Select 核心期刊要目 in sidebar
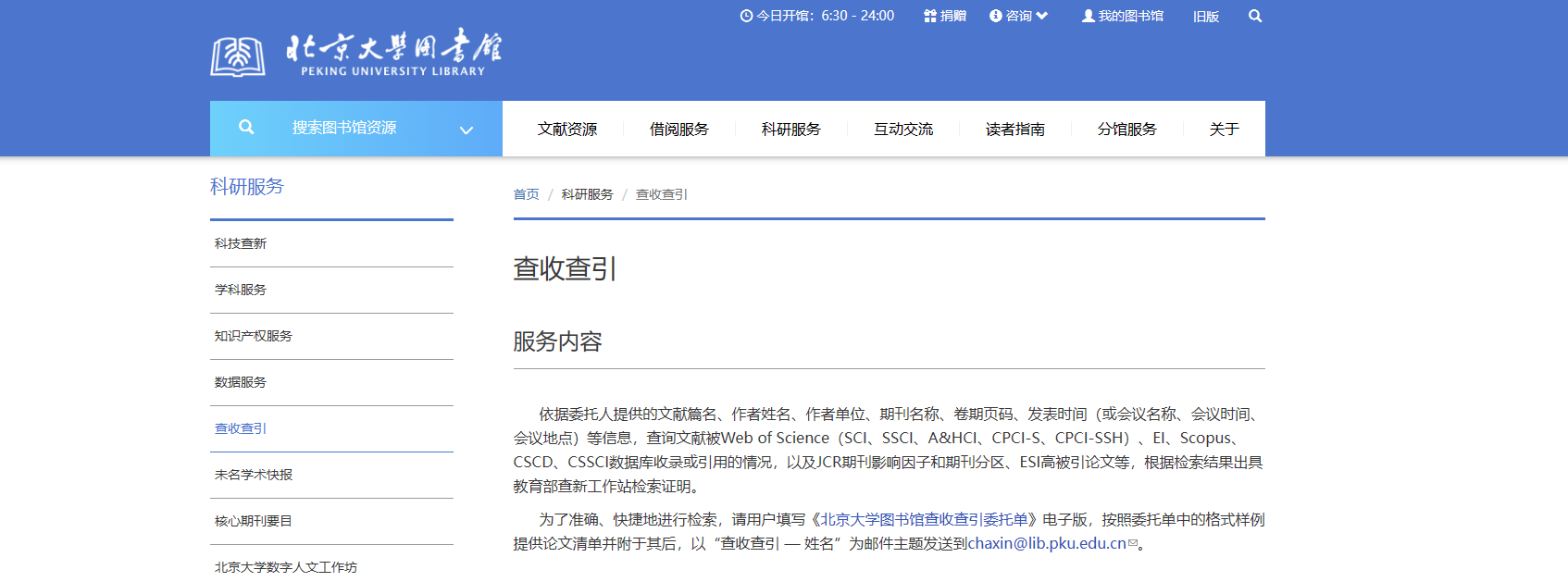 (331, 522)
